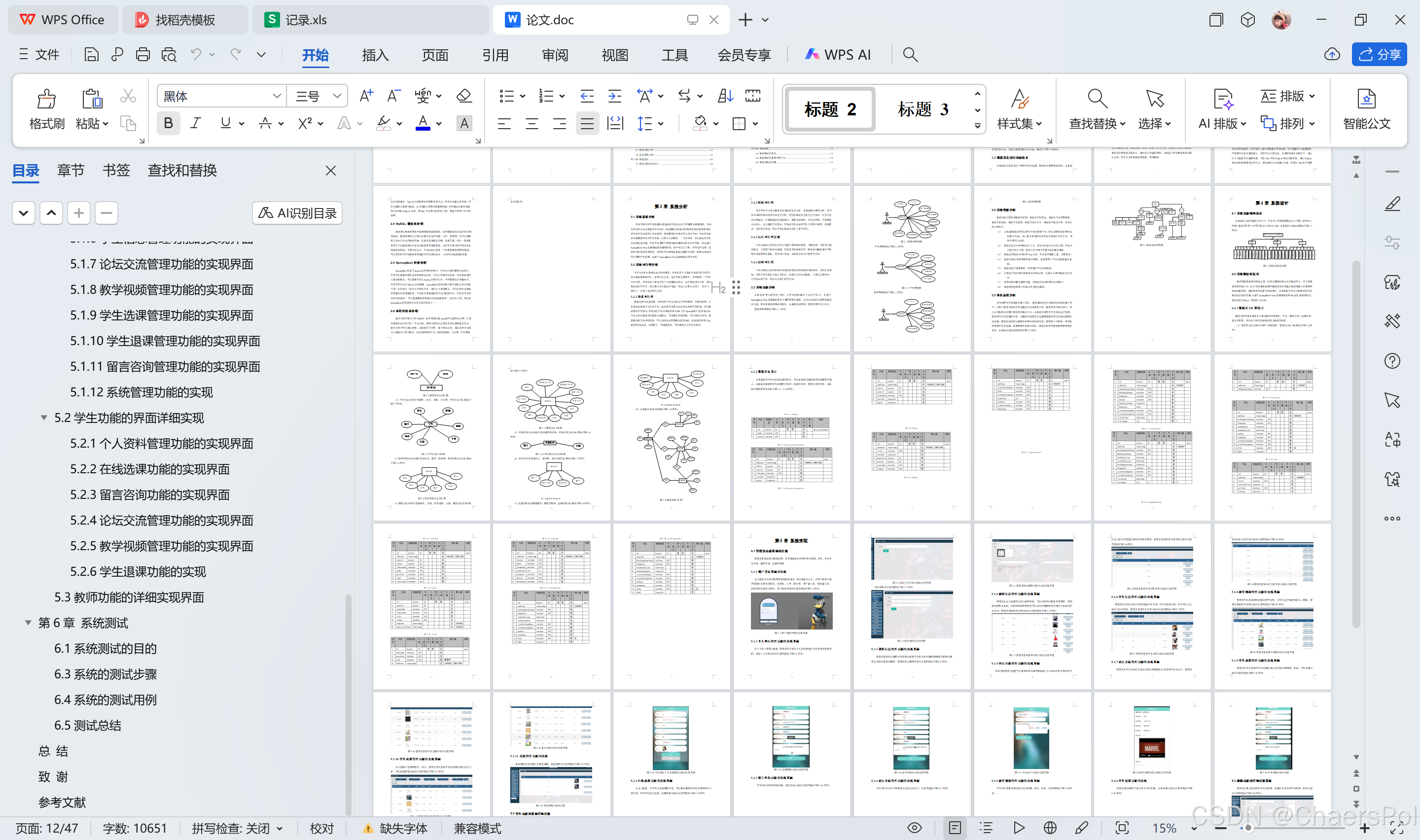Click the zoom slider handle
Screen dimensions: 1420x840
click(1248, 828)
